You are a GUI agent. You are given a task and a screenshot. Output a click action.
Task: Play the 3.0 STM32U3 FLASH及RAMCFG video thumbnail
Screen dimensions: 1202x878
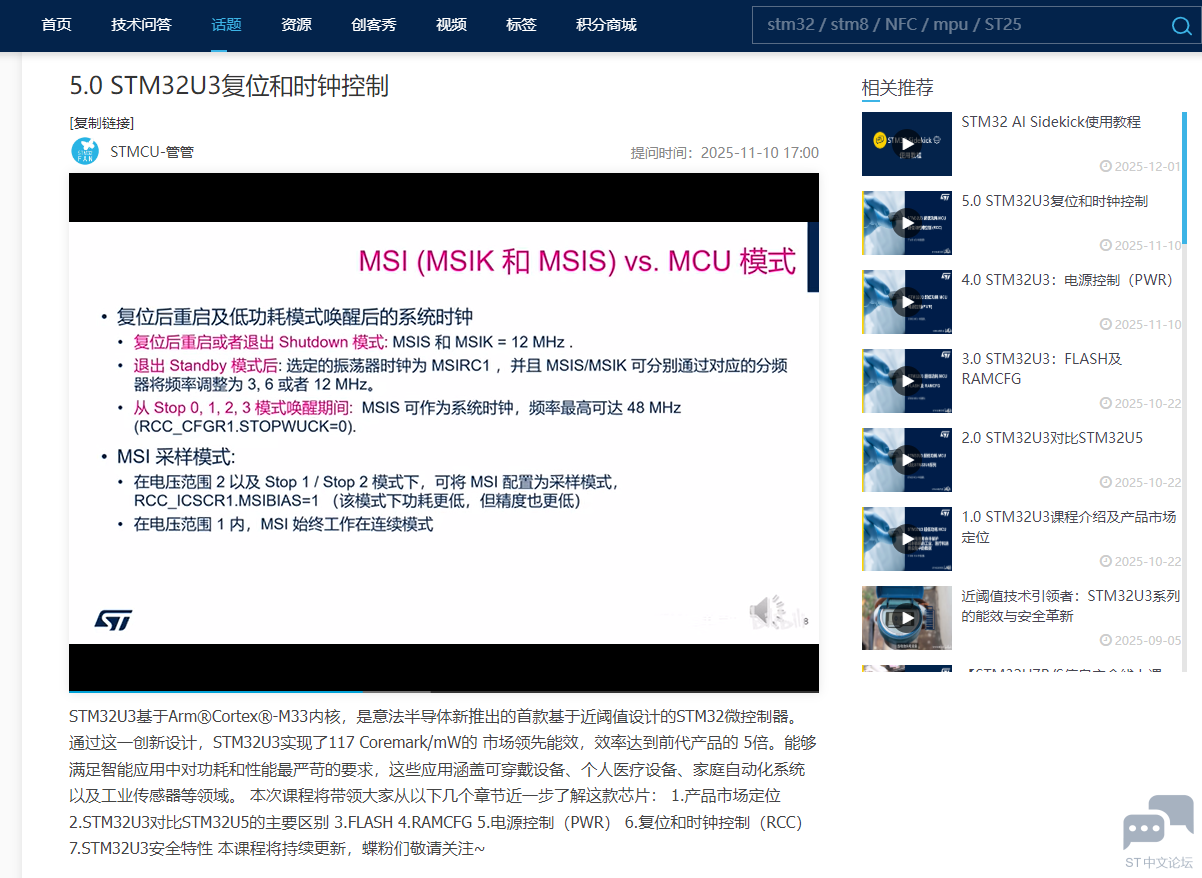(906, 381)
